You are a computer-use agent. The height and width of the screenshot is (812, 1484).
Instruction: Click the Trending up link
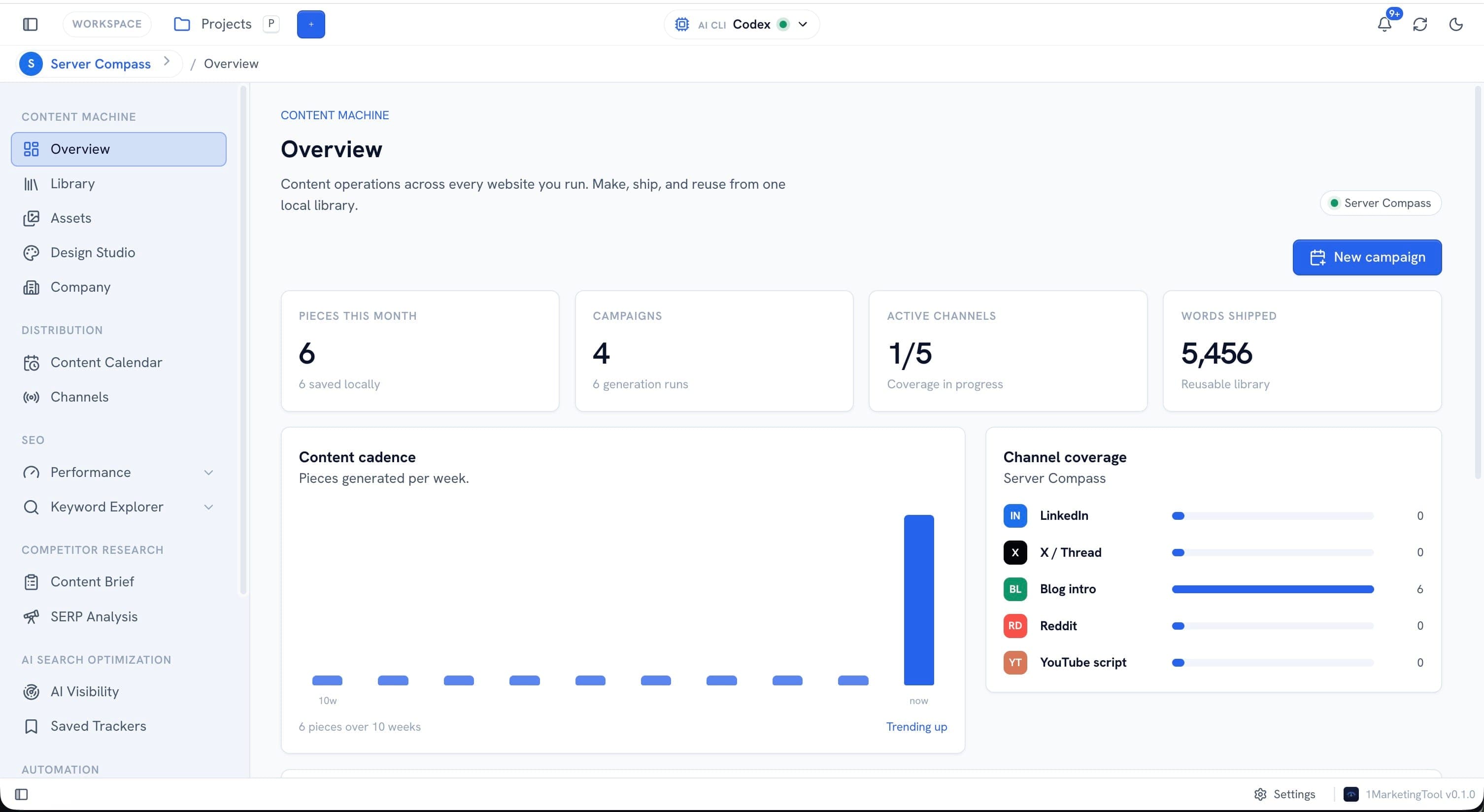916,727
